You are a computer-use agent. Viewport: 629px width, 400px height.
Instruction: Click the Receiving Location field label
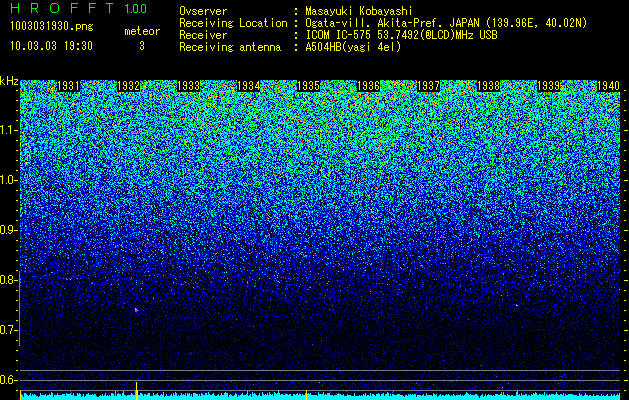(x=233, y=23)
